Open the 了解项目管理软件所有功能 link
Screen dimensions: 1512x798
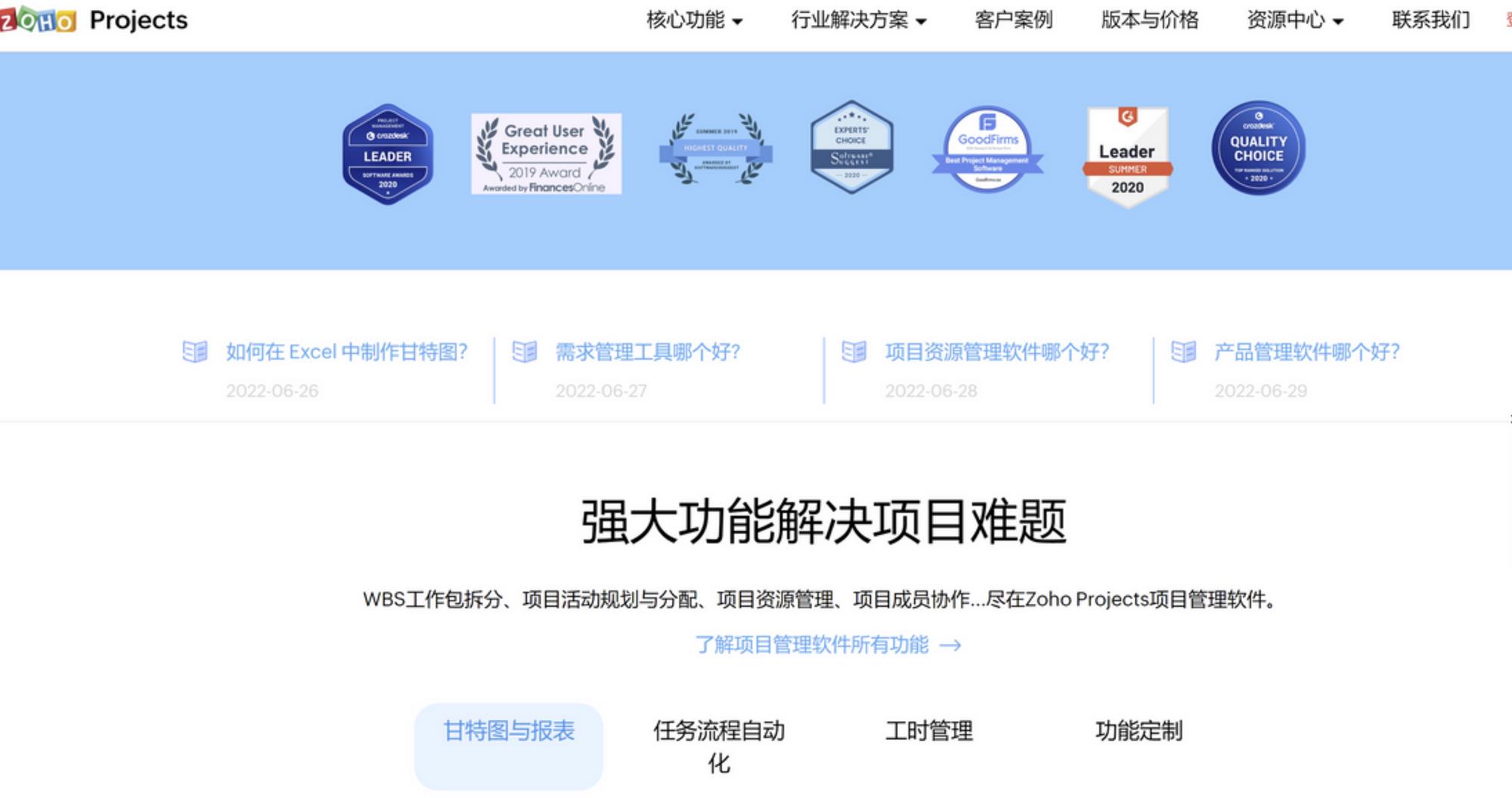pyautogui.click(x=827, y=645)
